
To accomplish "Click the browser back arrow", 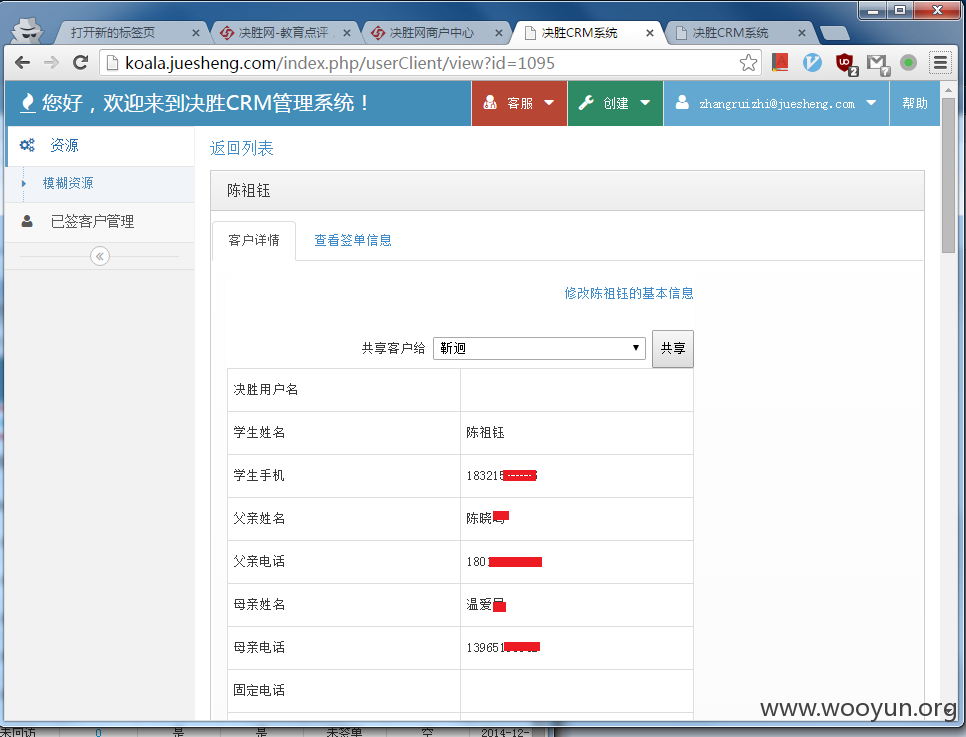I will pyautogui.click(x=22, y=63).
